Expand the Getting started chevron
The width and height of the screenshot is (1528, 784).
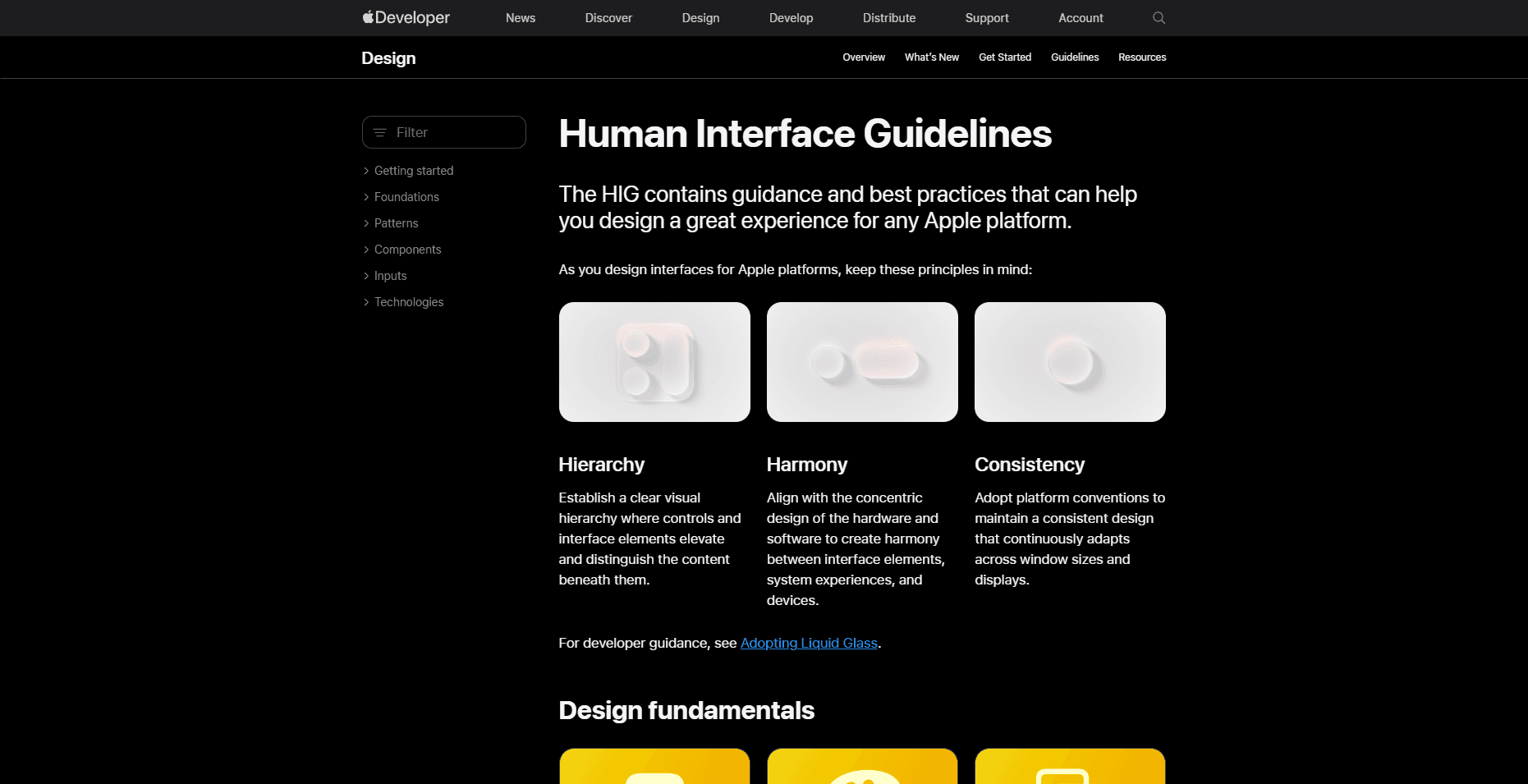[x=366, y=171]
